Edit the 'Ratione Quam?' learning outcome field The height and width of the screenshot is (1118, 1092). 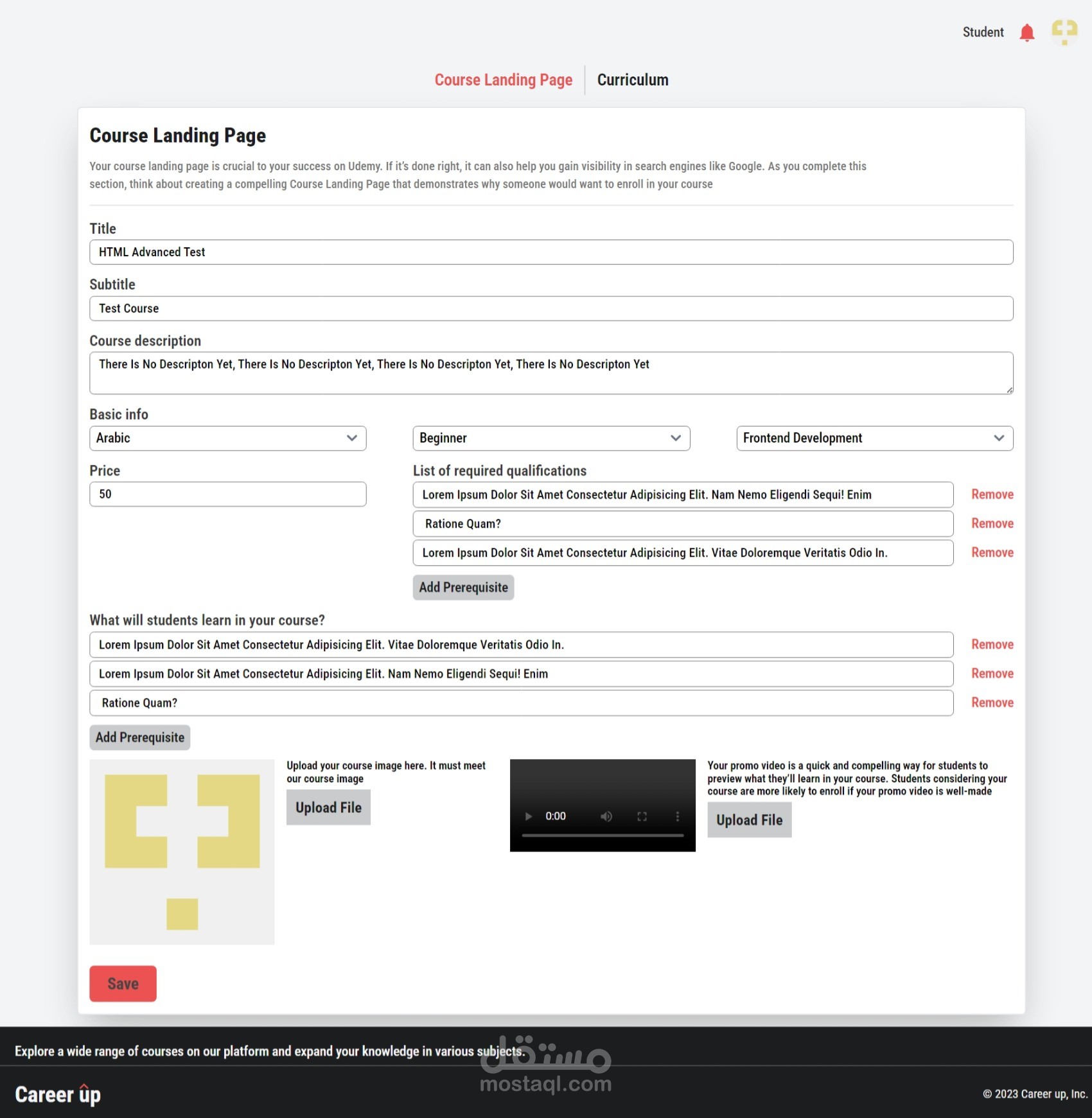(521, 703)
